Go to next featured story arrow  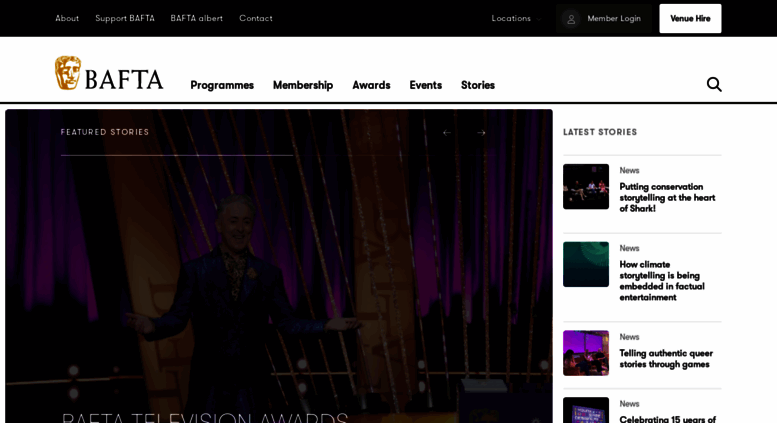tap(481, 132)
